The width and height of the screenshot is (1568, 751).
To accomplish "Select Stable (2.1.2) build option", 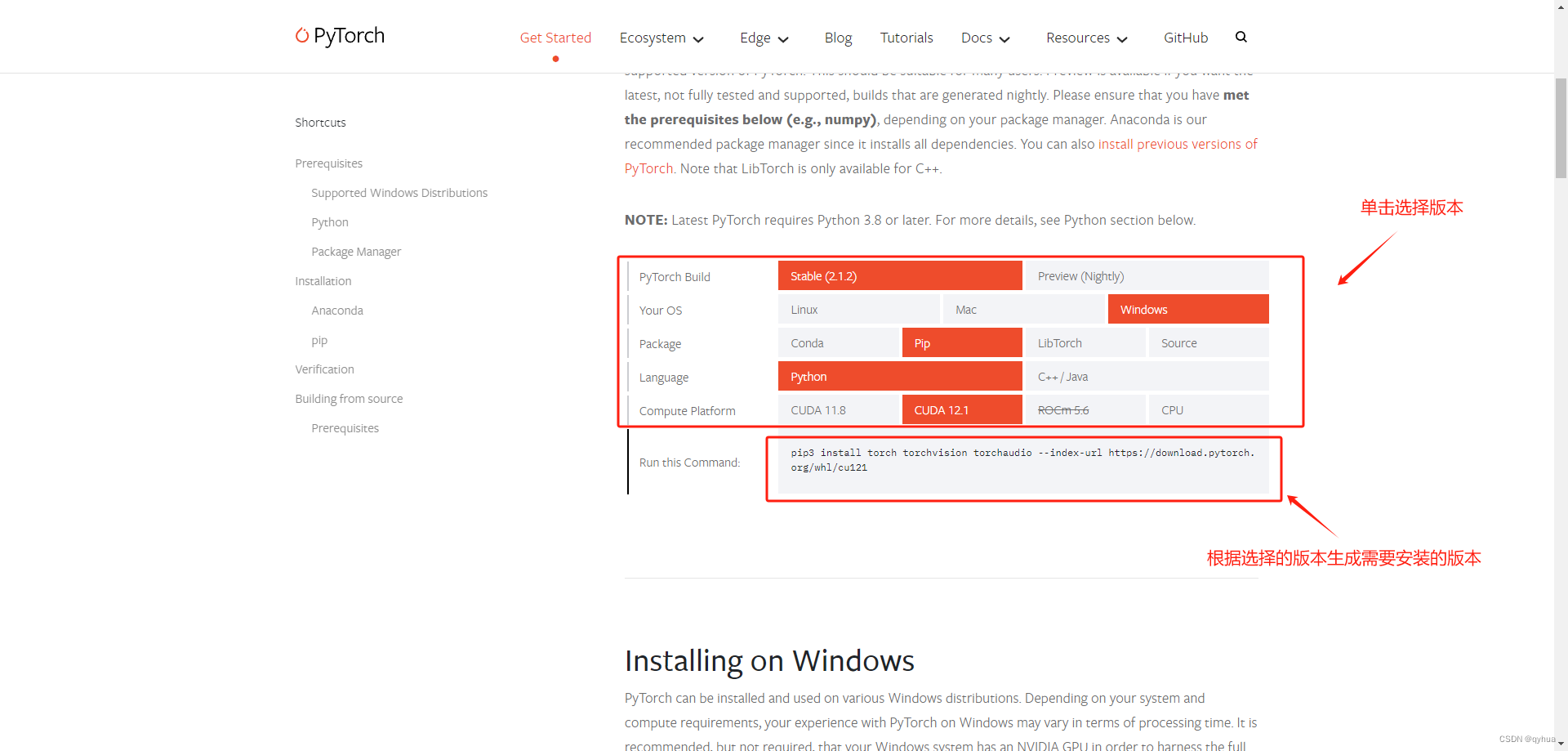I will [x=900, y=276].
